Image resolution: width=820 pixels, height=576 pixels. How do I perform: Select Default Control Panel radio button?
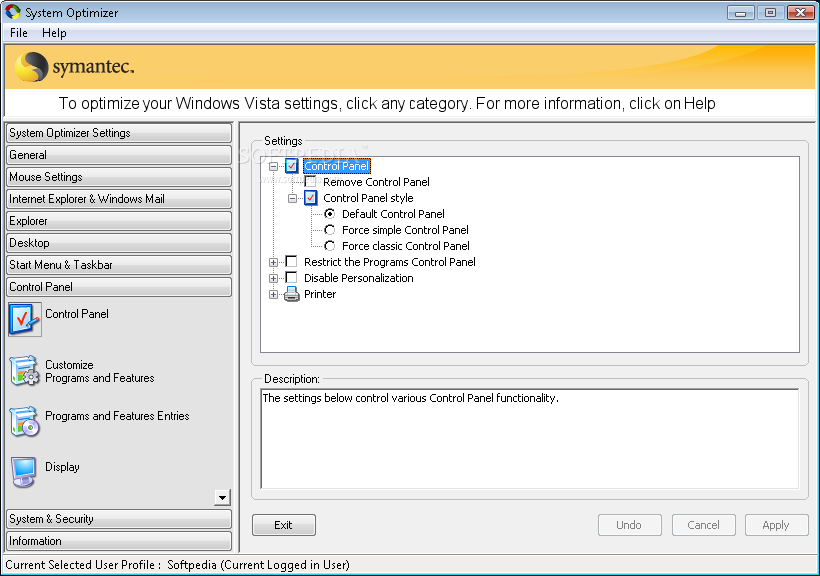click(329, 214)
